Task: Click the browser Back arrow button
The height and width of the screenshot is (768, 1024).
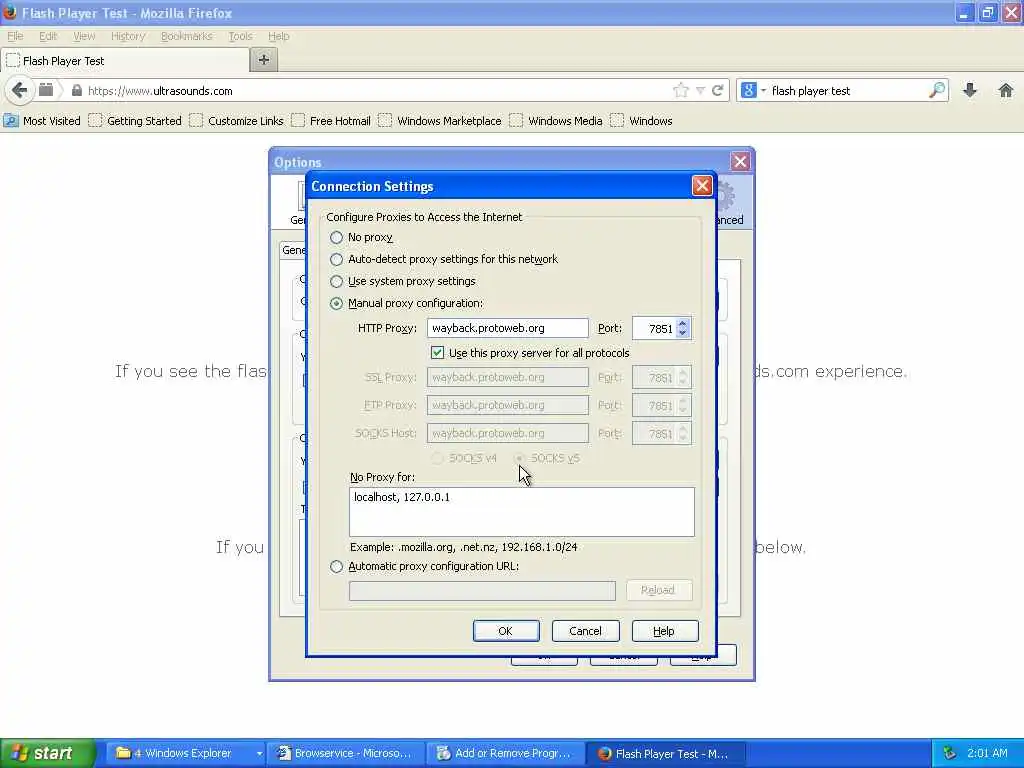Action: (20, 90)
